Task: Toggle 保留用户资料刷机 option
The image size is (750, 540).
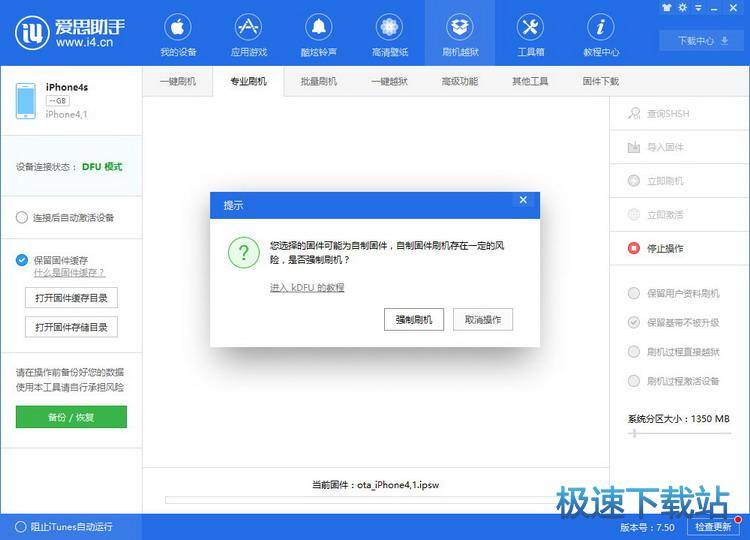Action: (x=634, y=293)
